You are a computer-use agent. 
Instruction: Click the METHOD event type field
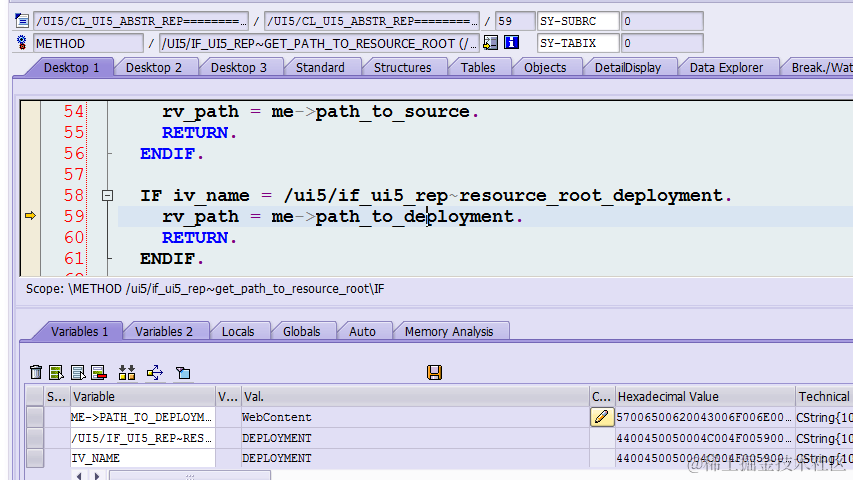pyautogui.click(x=88, y=43)
